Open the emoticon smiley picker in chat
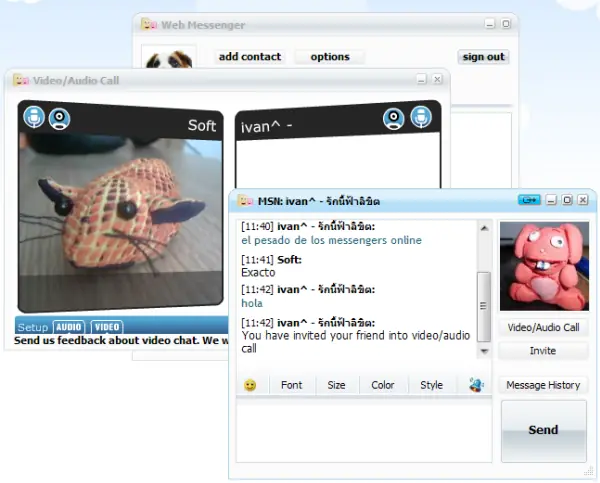600x483 pixels. (x=250, y=385)
